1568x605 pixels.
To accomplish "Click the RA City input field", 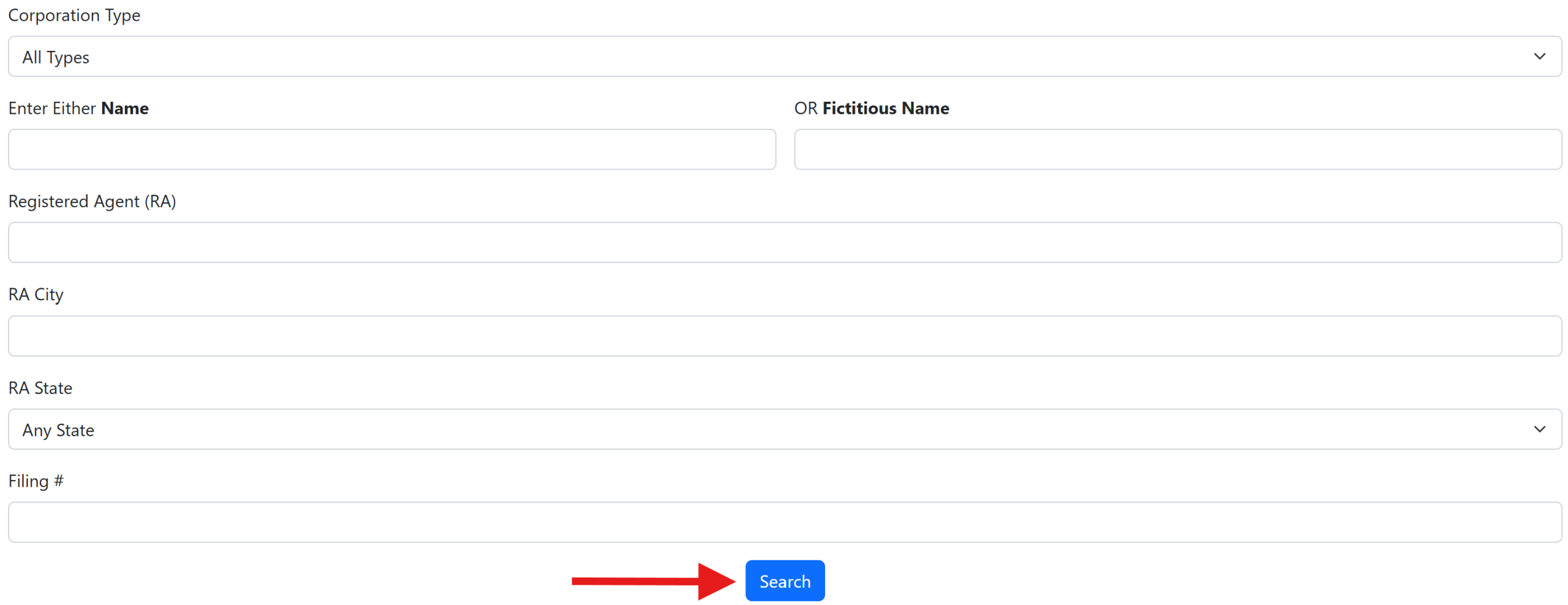I will tap(785, 335).
